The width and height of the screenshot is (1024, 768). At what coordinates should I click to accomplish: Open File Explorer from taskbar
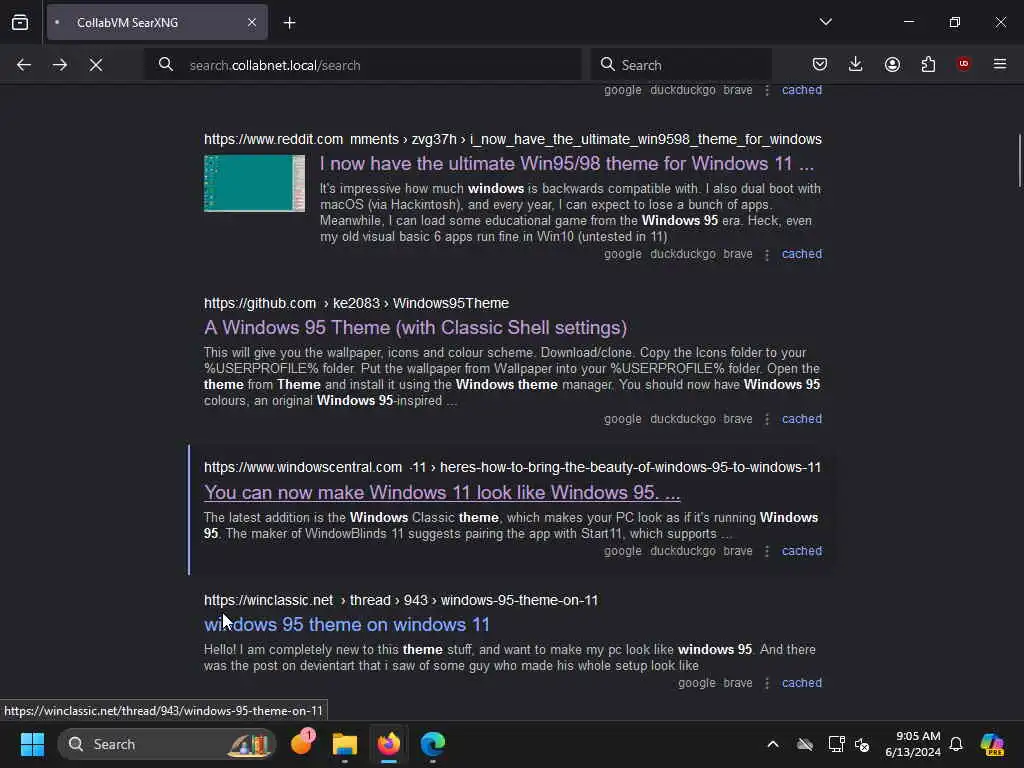click(345, 744)
